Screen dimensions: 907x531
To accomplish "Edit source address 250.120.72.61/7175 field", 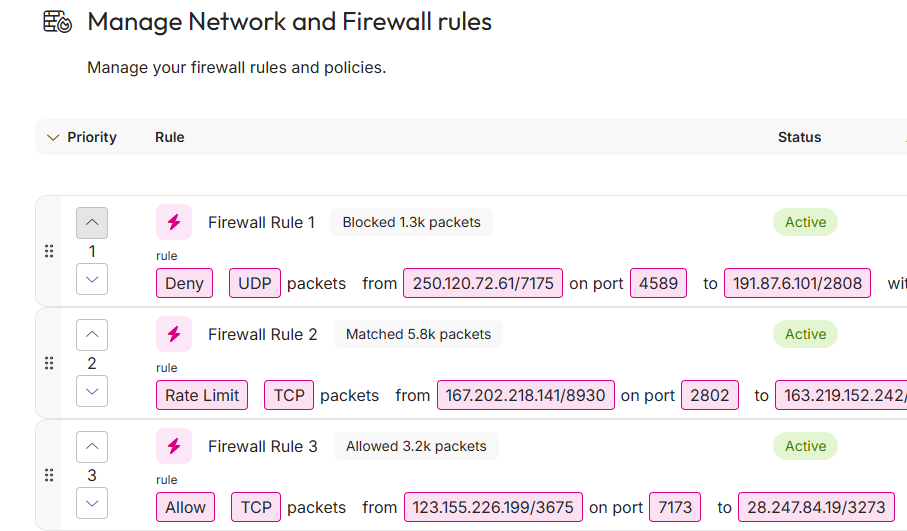I will (x=483, y=283).
